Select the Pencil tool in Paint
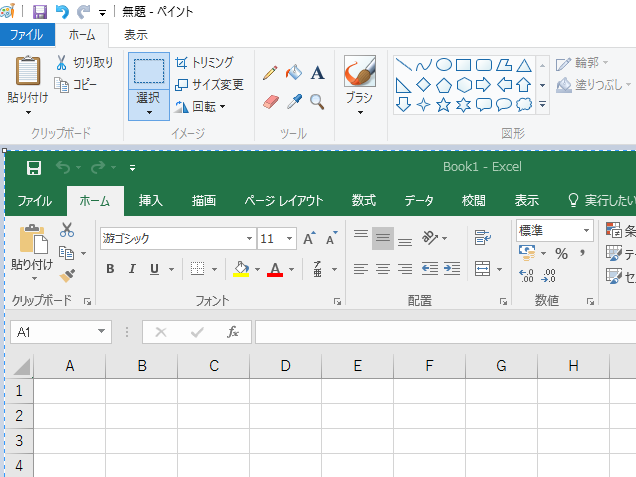This screenshot has height=477, width=636. coord(269,73)
